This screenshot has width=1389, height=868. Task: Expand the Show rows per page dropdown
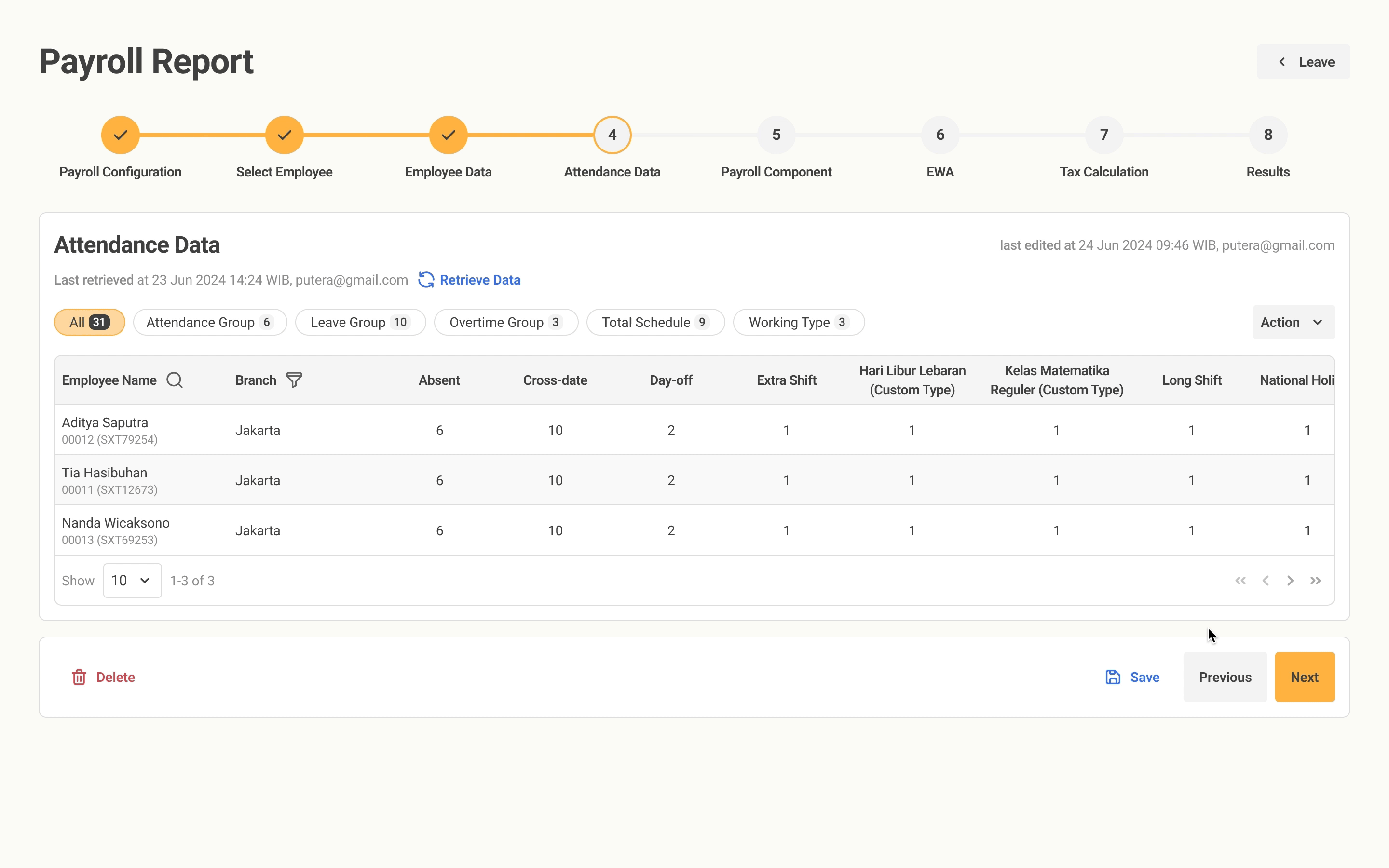(132, 581)
